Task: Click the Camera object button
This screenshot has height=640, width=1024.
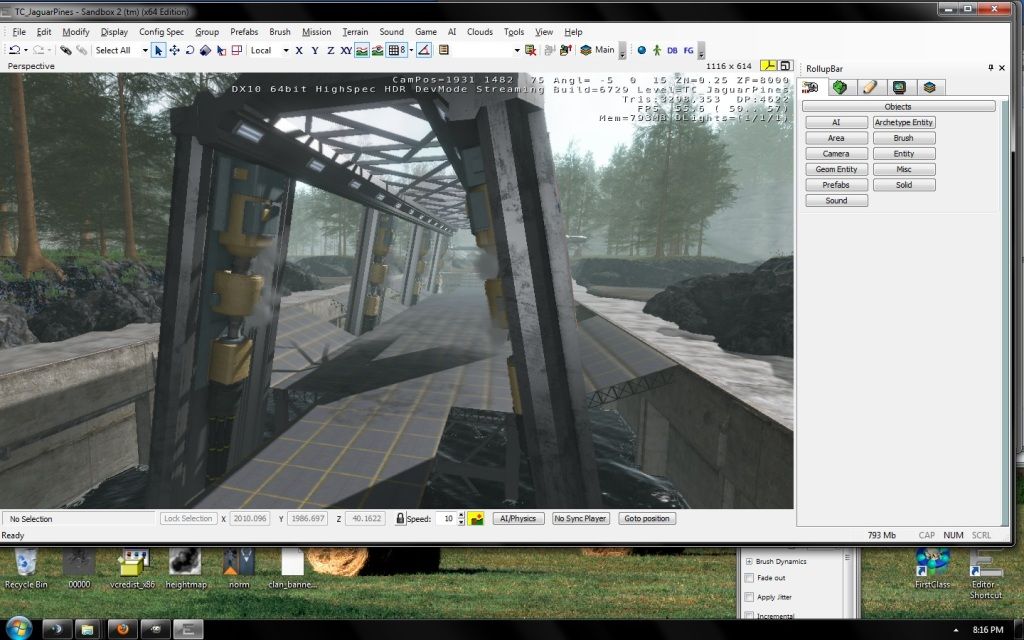Action: coord(836,153)
